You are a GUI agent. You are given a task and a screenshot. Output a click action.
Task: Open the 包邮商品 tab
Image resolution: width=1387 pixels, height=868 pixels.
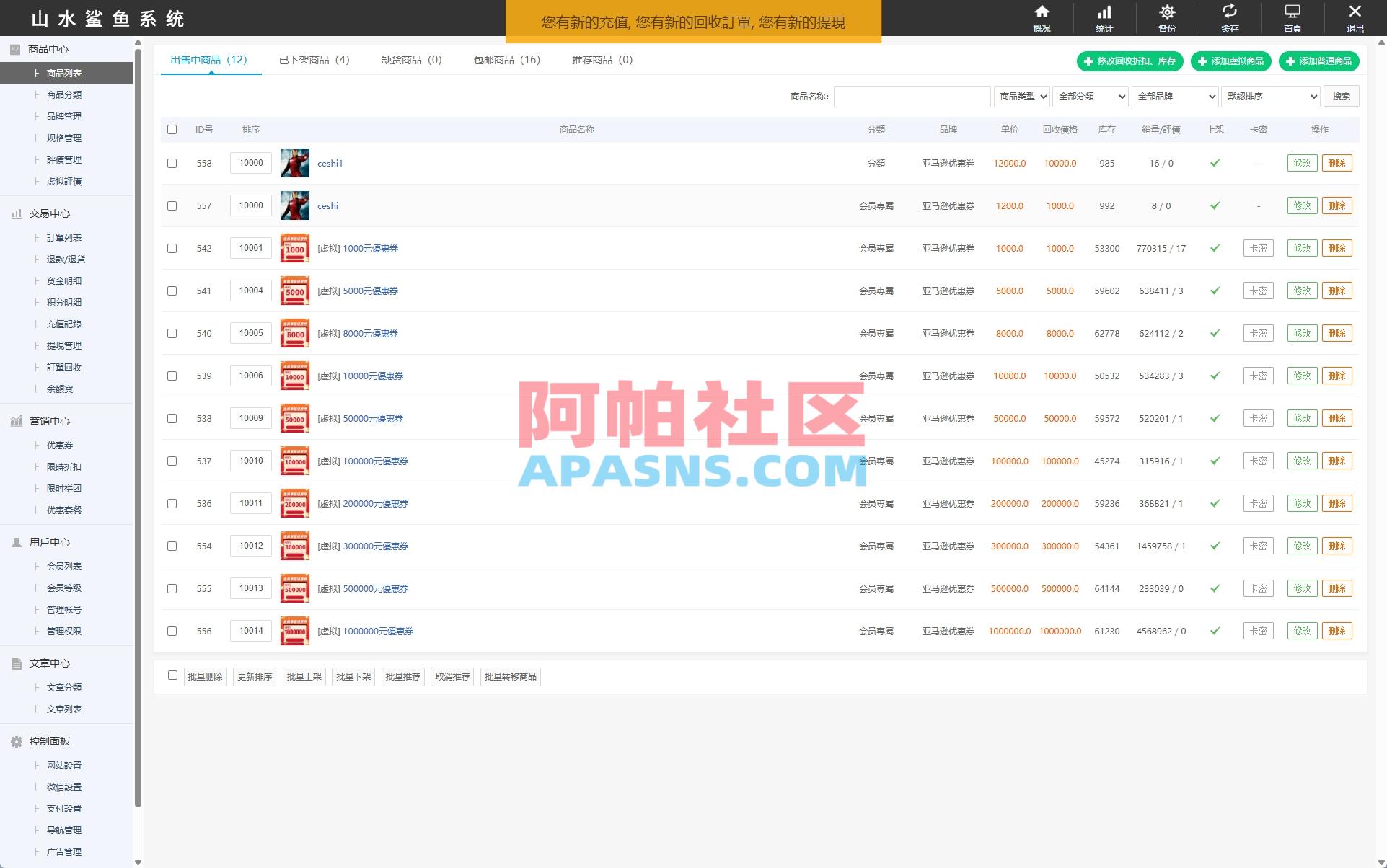506,61
